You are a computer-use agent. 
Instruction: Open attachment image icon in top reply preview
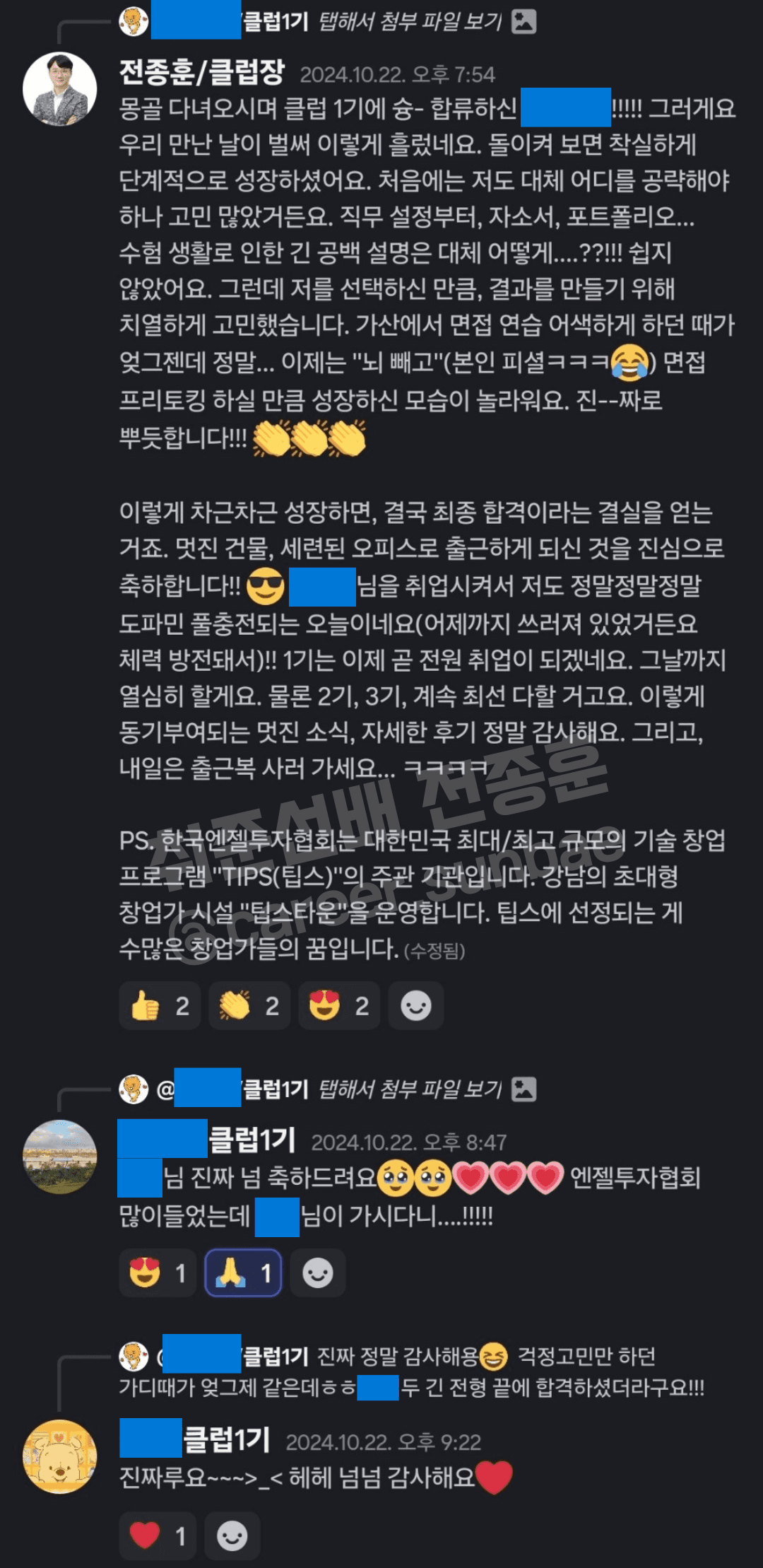524,22
